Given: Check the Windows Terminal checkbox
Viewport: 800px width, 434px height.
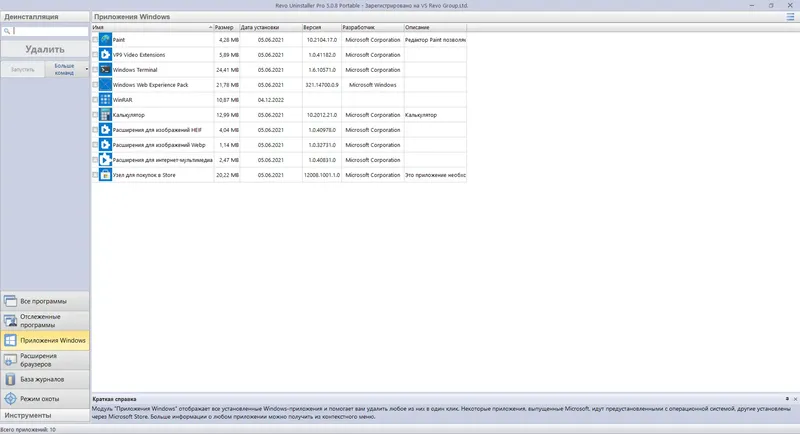Looking at the screenshot, I should 95,69.
